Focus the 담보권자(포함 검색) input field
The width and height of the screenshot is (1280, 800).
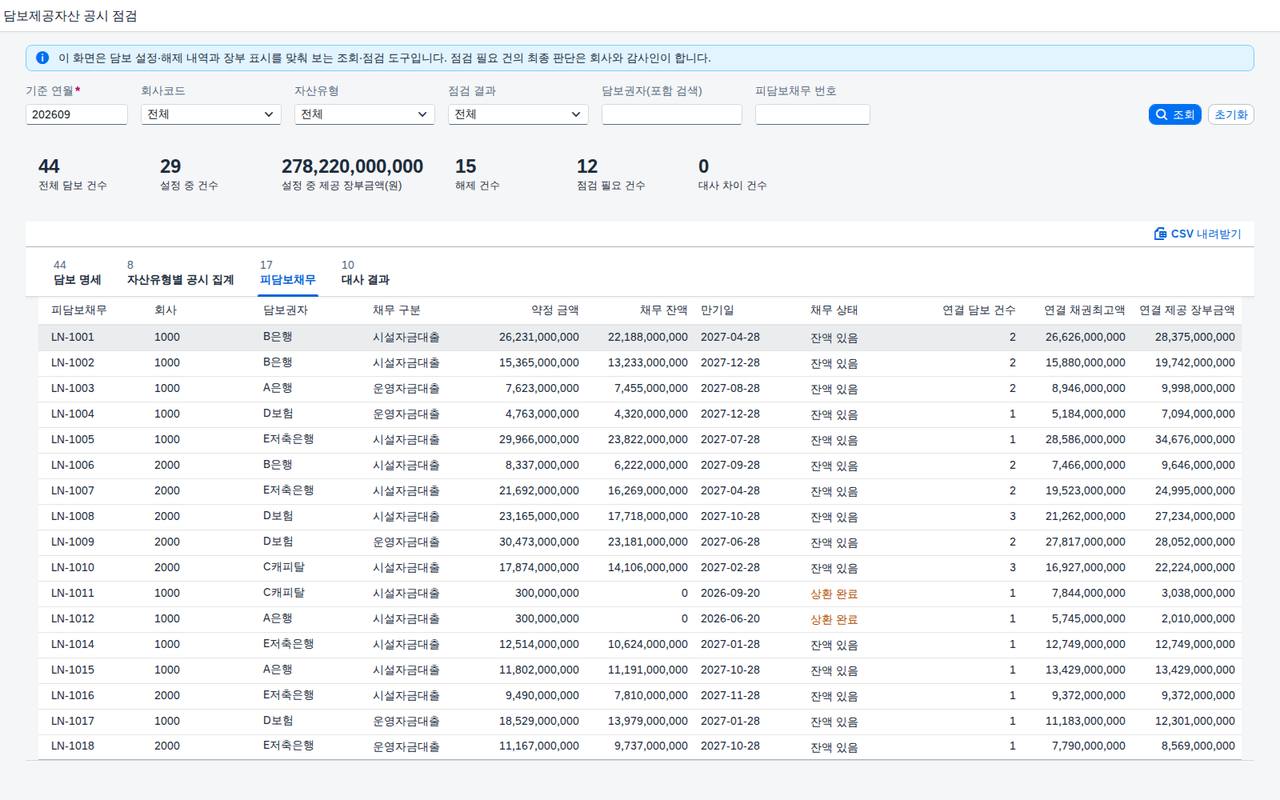pos(672,115)
